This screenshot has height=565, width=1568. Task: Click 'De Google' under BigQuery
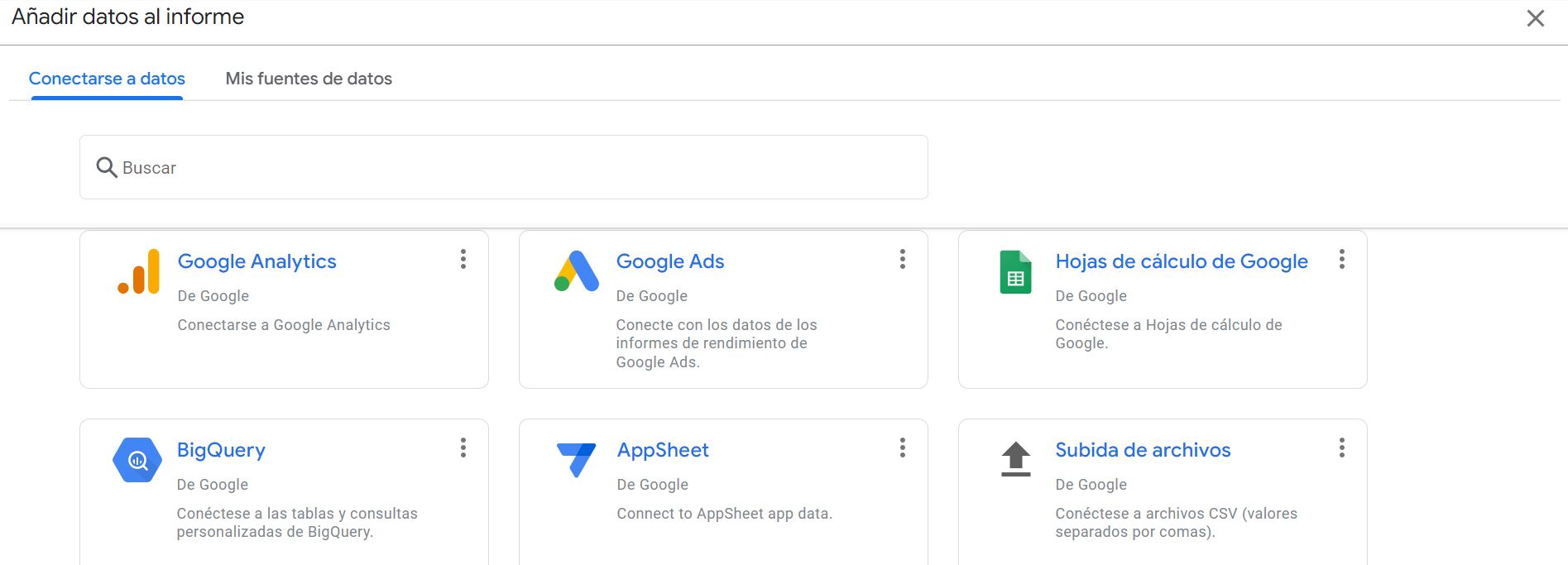click(x=212, y=485)
